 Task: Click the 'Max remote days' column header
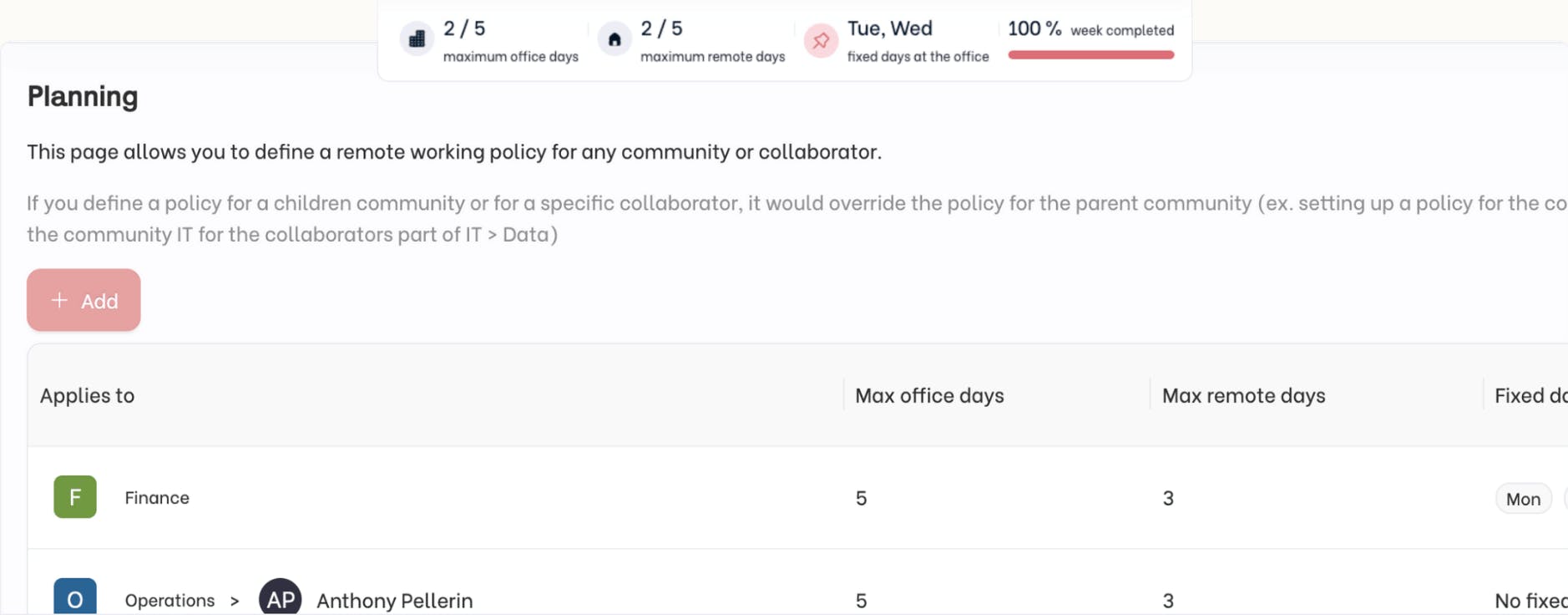[x=1243, y=395]
